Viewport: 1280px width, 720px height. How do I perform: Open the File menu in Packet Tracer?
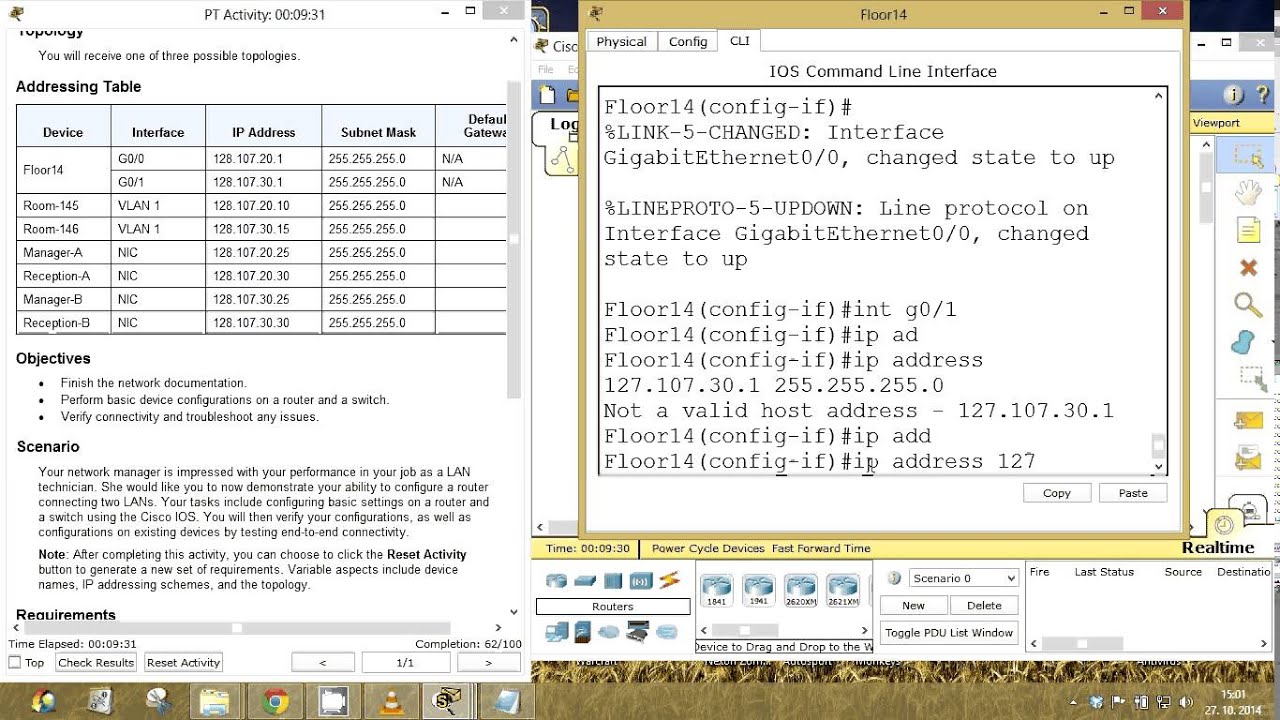click(546, 69)
